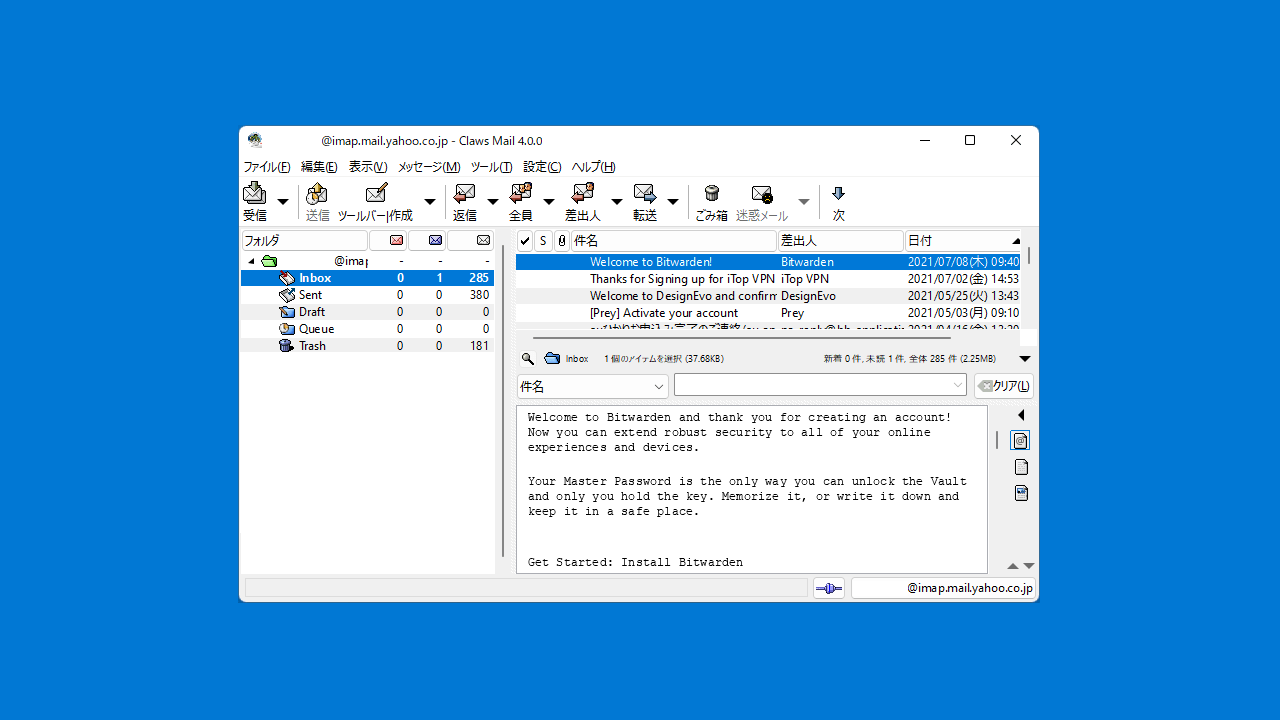
Task: Click the new messages column envelope icon
Action: point(397,240)
